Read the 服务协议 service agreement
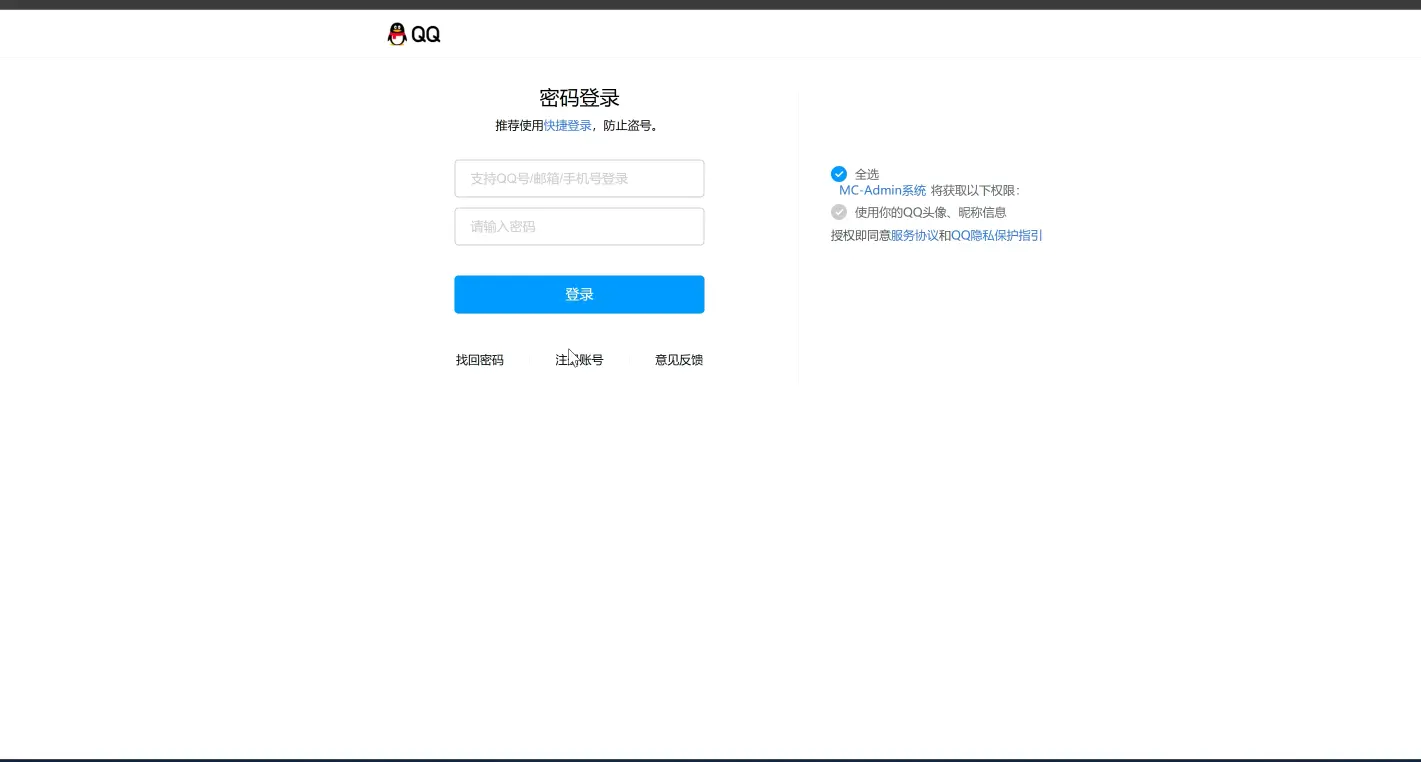The image size is (1421, 762). click(914, 236)
